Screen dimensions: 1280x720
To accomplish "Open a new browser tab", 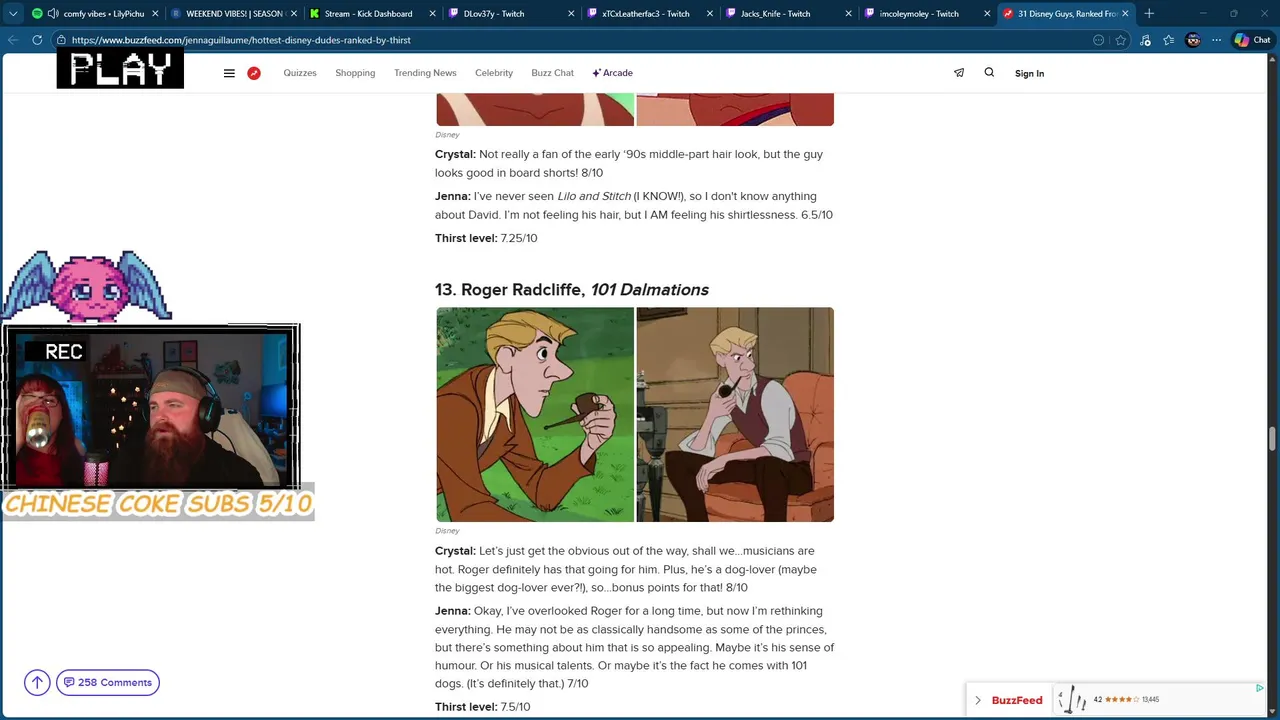I will pyautogui.click(x=1149, y=14).
